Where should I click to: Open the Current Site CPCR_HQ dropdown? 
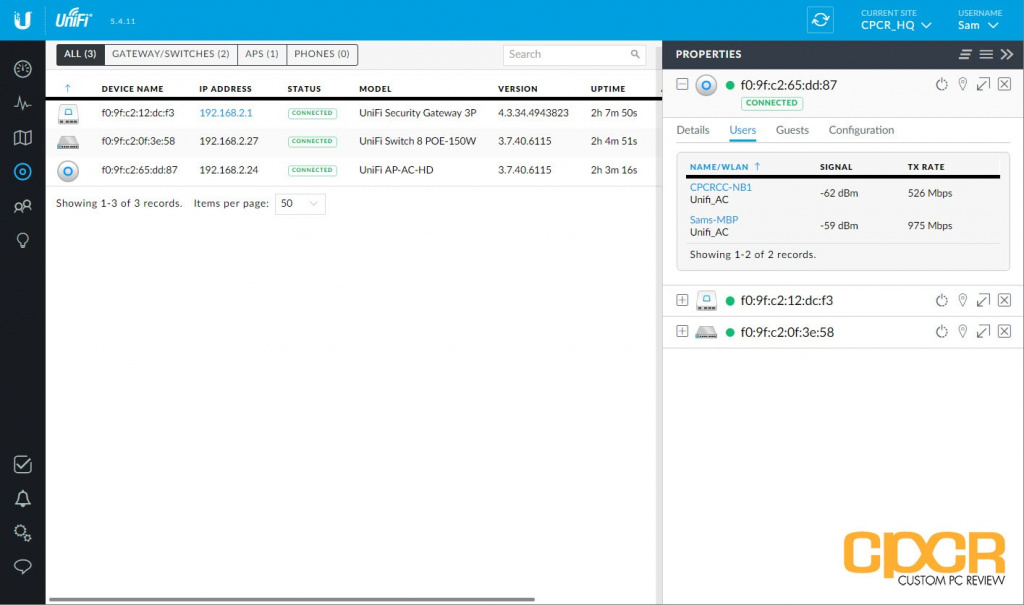point(896,25)
